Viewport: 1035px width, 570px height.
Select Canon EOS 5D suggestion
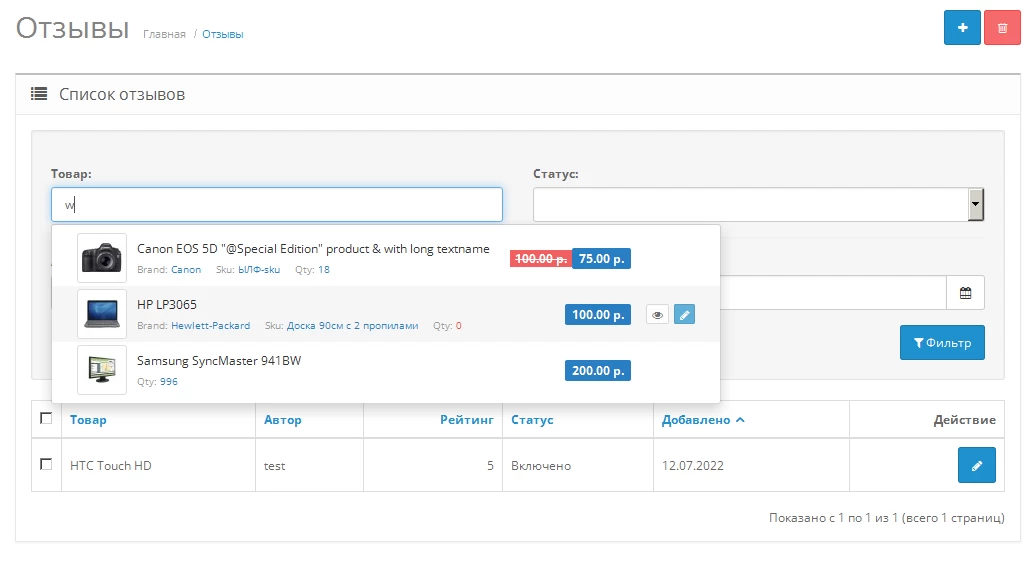[x=385, y=258]
